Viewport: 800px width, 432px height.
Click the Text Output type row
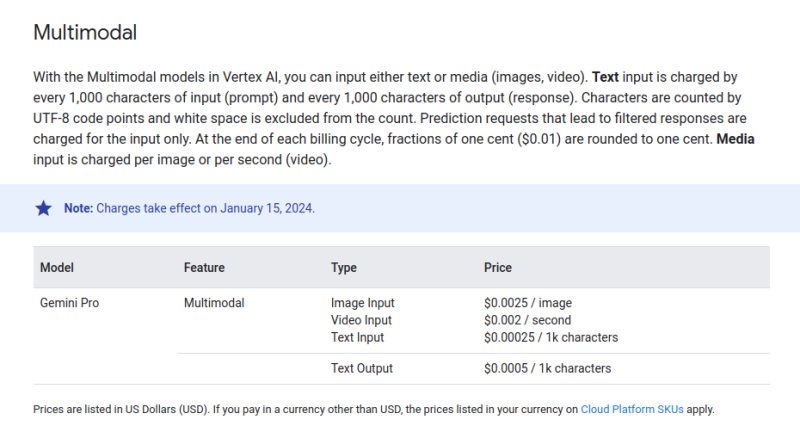[x=362, y=368]
